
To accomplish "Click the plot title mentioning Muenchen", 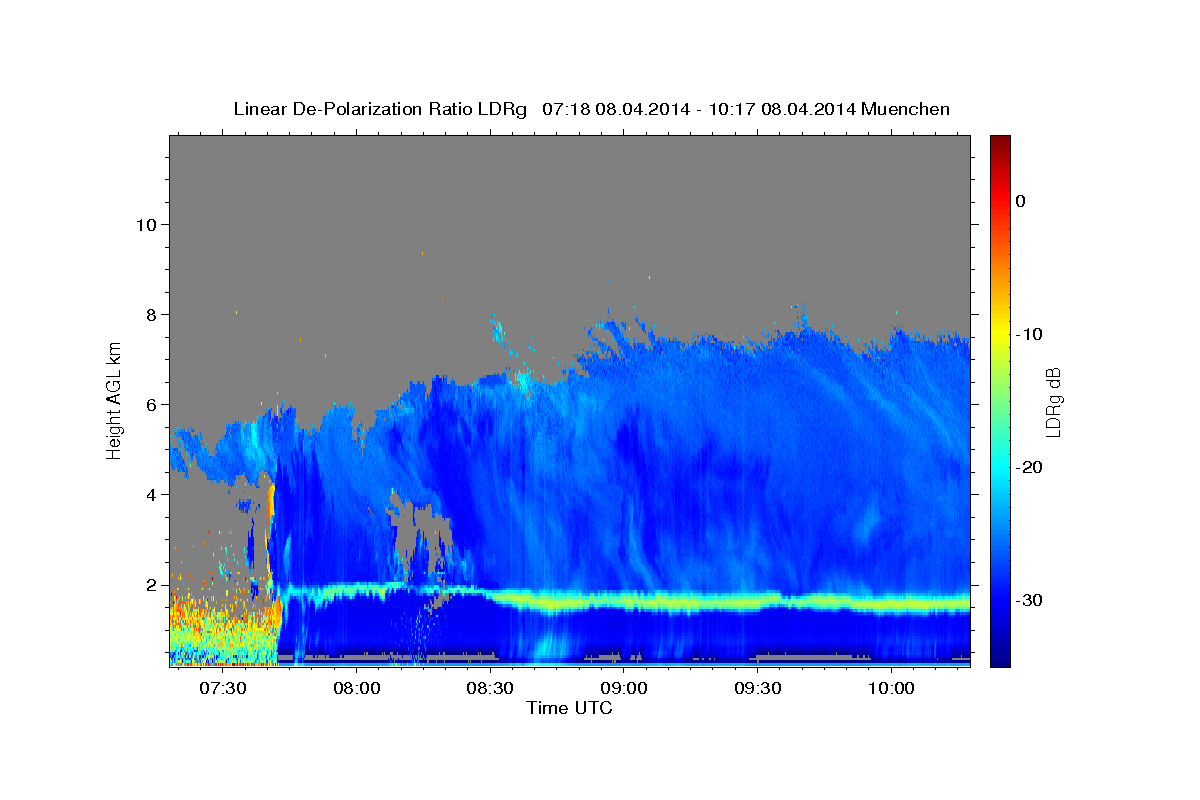I will point(591,109).
